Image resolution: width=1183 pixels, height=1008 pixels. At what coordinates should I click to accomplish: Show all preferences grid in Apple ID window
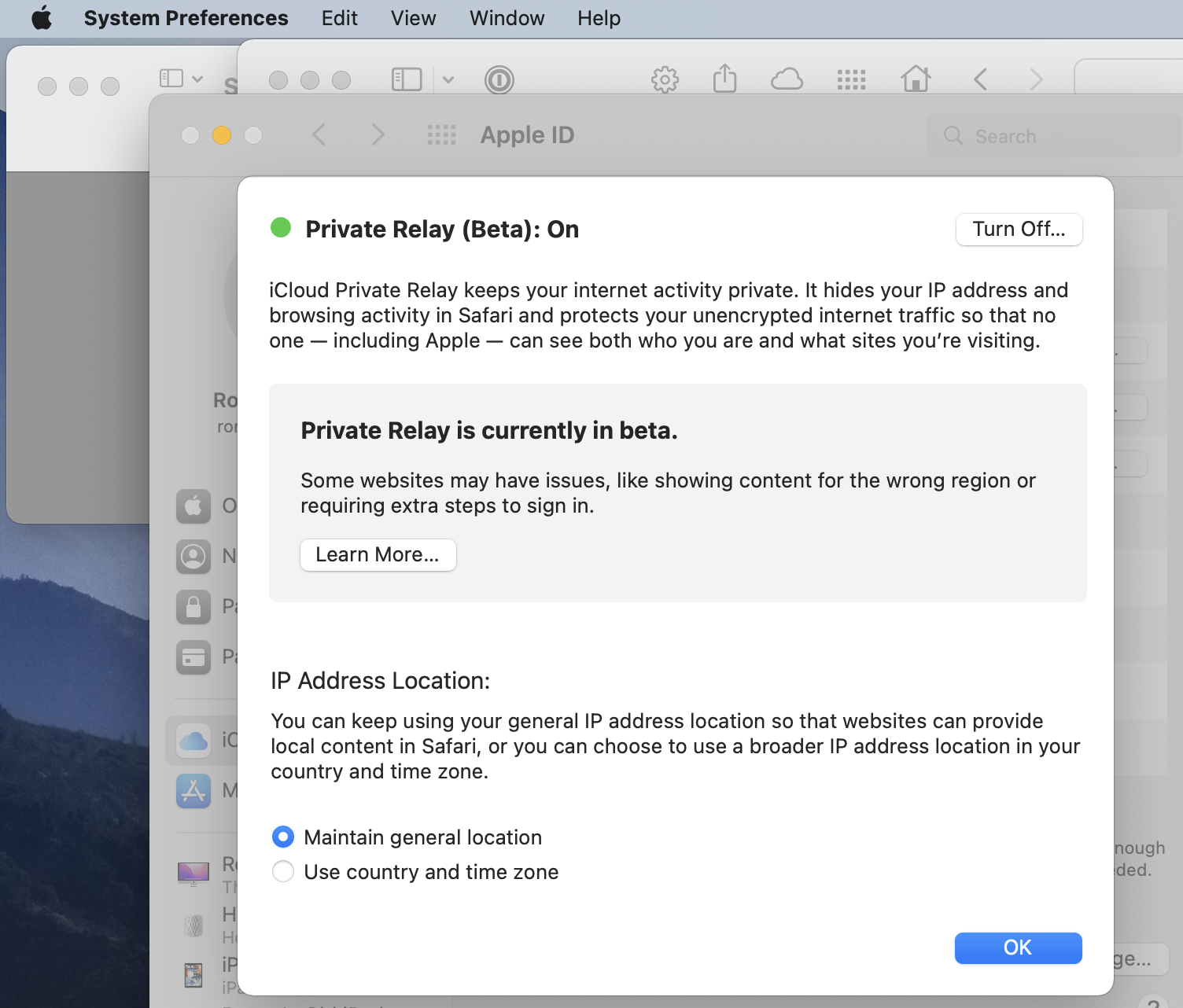point(442,134)
